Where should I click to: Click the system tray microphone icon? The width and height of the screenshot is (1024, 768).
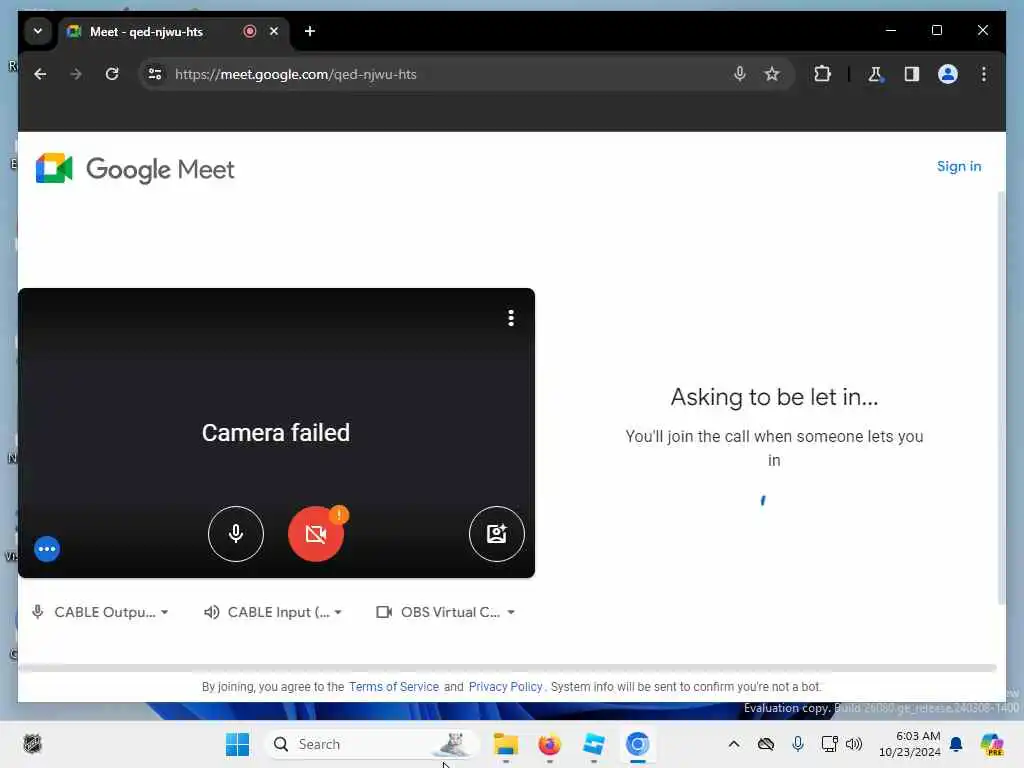[x=797, y=744]
